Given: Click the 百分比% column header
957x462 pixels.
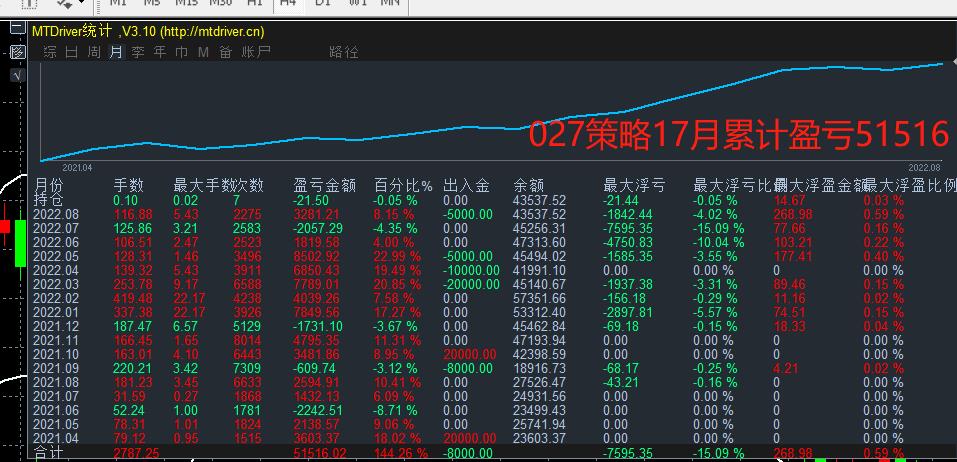Looking at the screenshot, I should pyautogui.click(x=403, y=185).
